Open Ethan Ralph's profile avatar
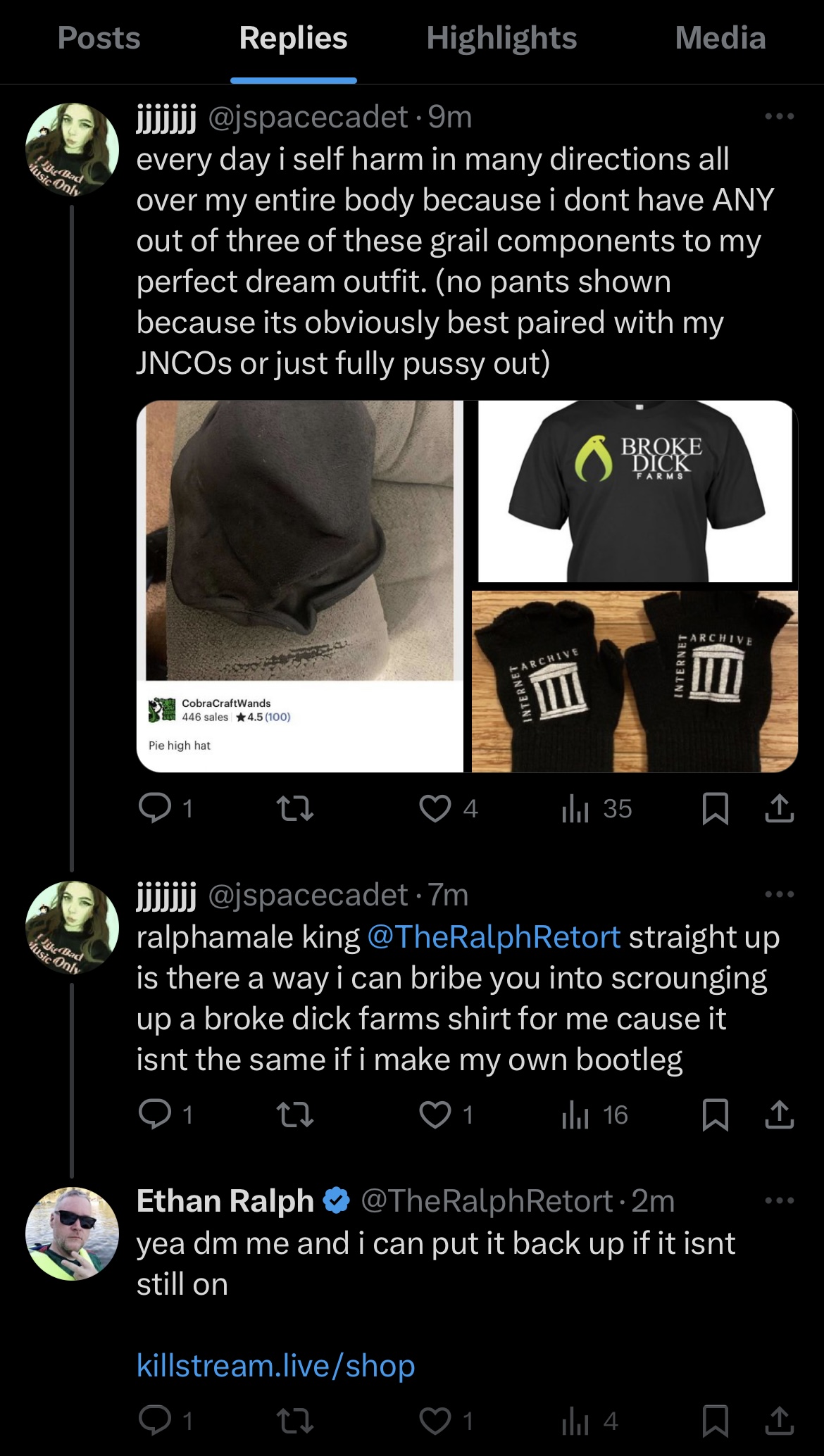 72,1234
